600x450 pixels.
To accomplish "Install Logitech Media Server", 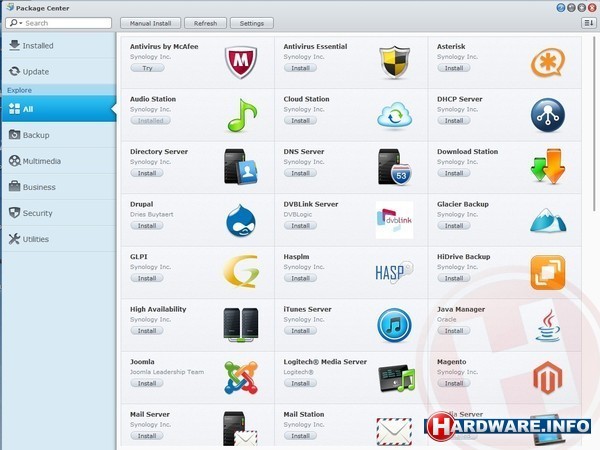I will click(x=300, y=383).
